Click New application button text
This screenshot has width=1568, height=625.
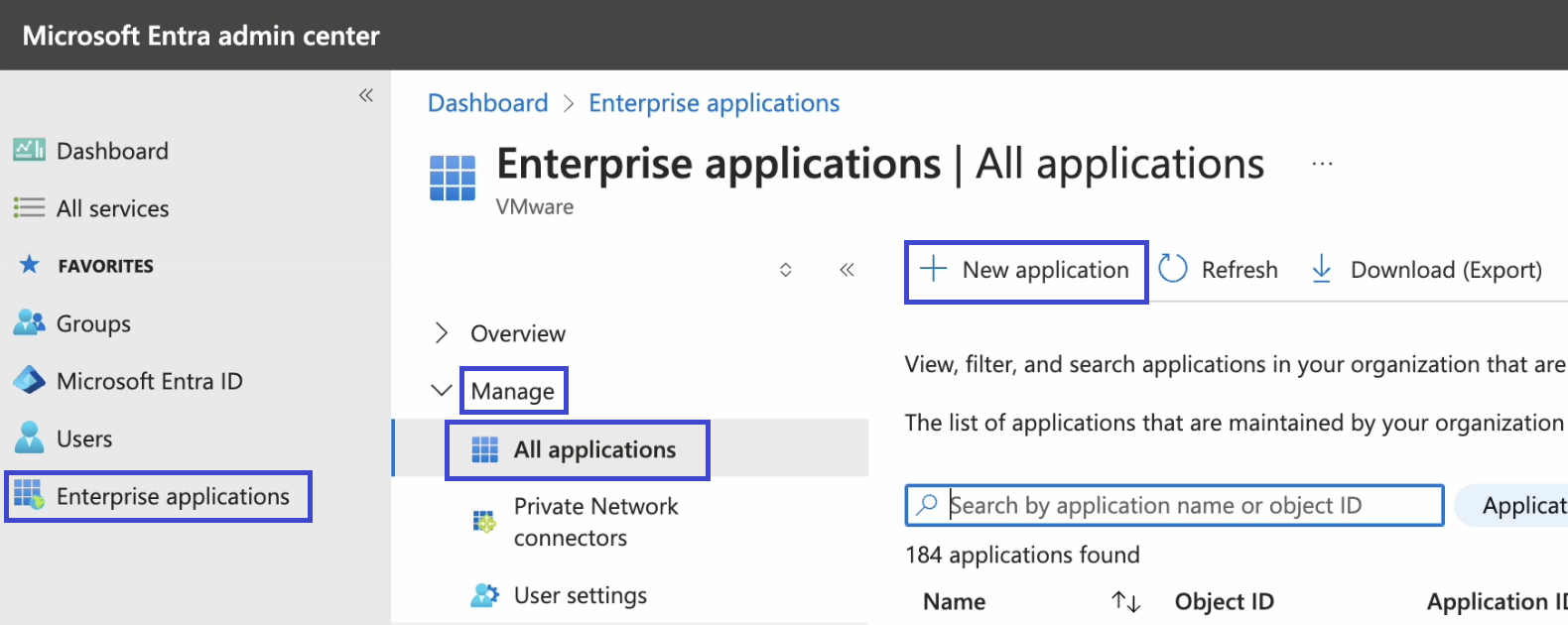click(x=1045, y=270)
